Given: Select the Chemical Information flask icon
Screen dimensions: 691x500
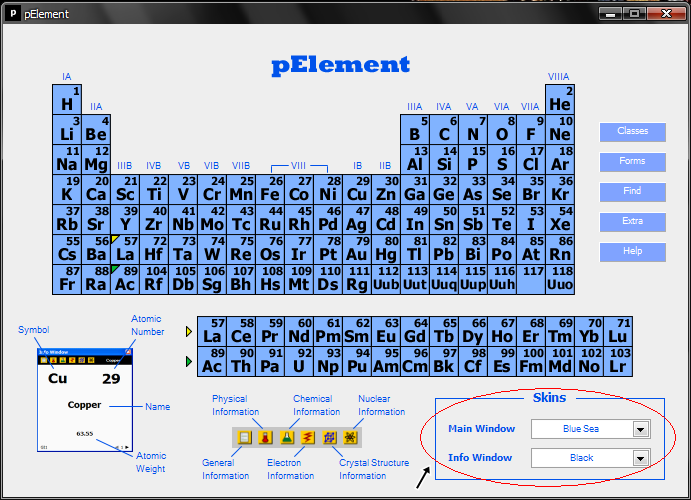Looking at the screenshot, I should pyautogui.click(x=286, y=437).
